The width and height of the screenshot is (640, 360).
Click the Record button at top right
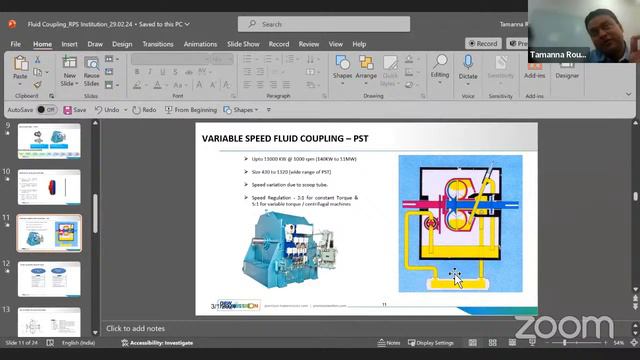[484, 43]
